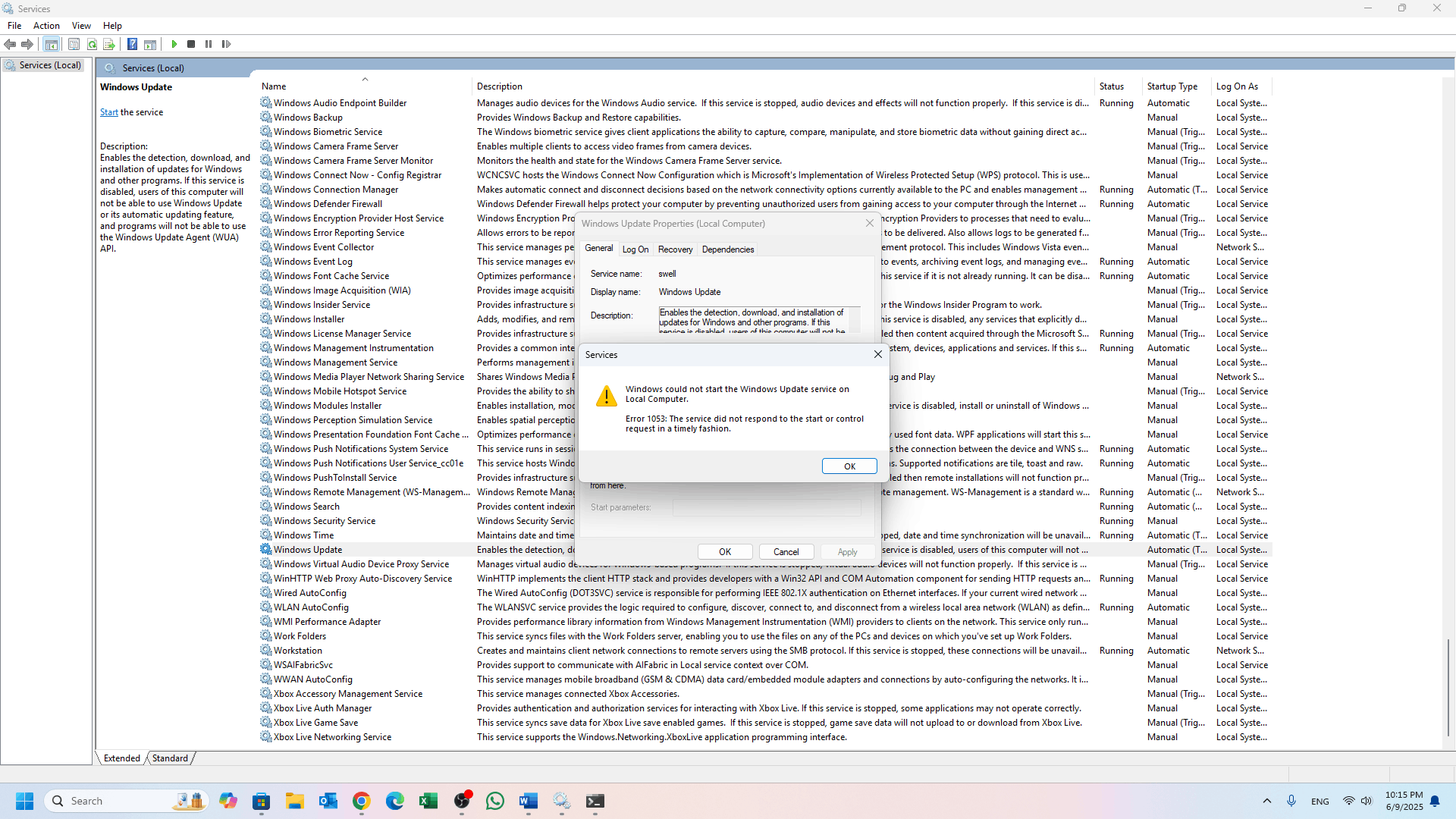Switch to the Recovery tab
Viewport: 1456px width, 819px height.
coord(675,249)
